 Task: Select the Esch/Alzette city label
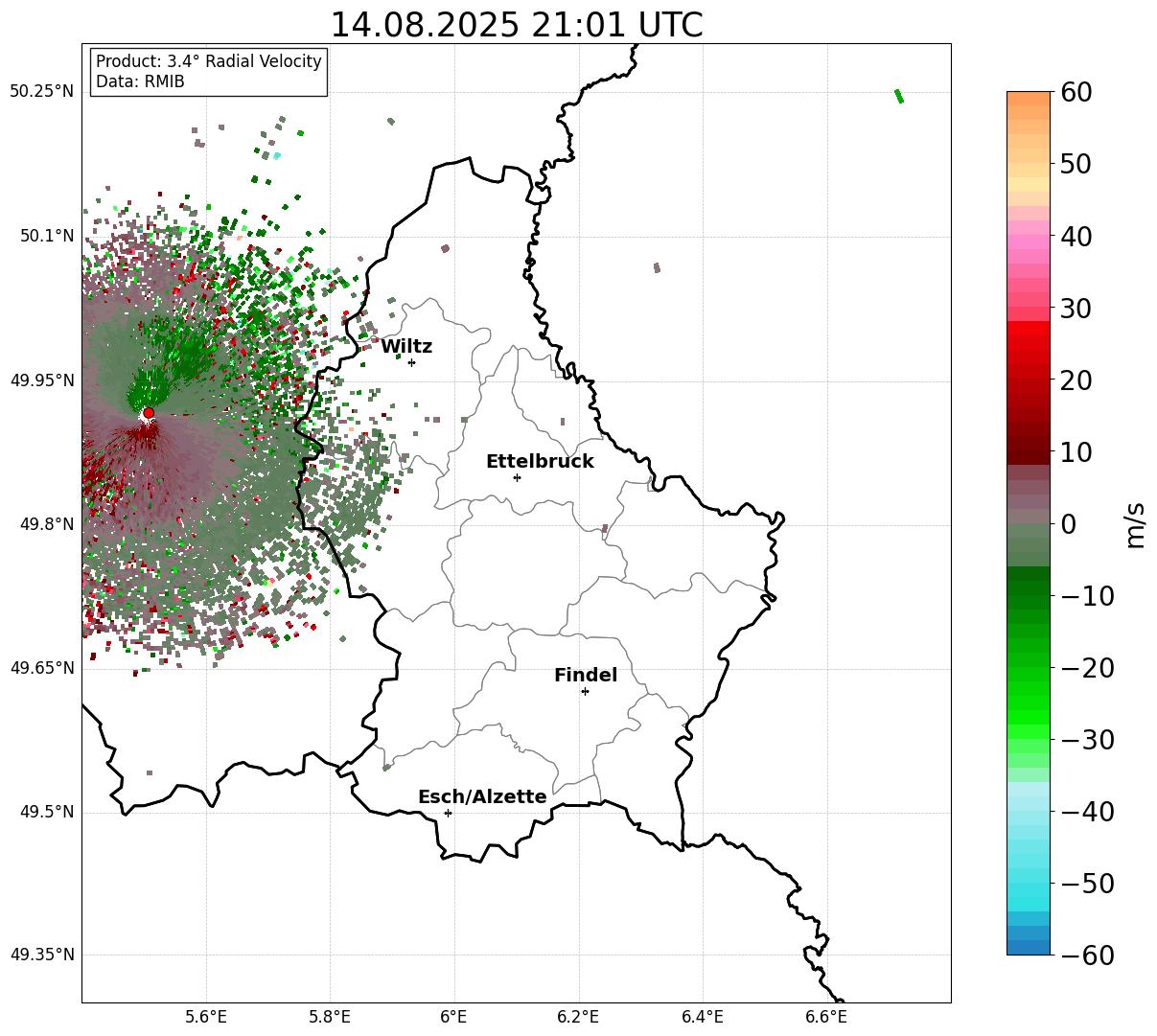tap(482, 797)
